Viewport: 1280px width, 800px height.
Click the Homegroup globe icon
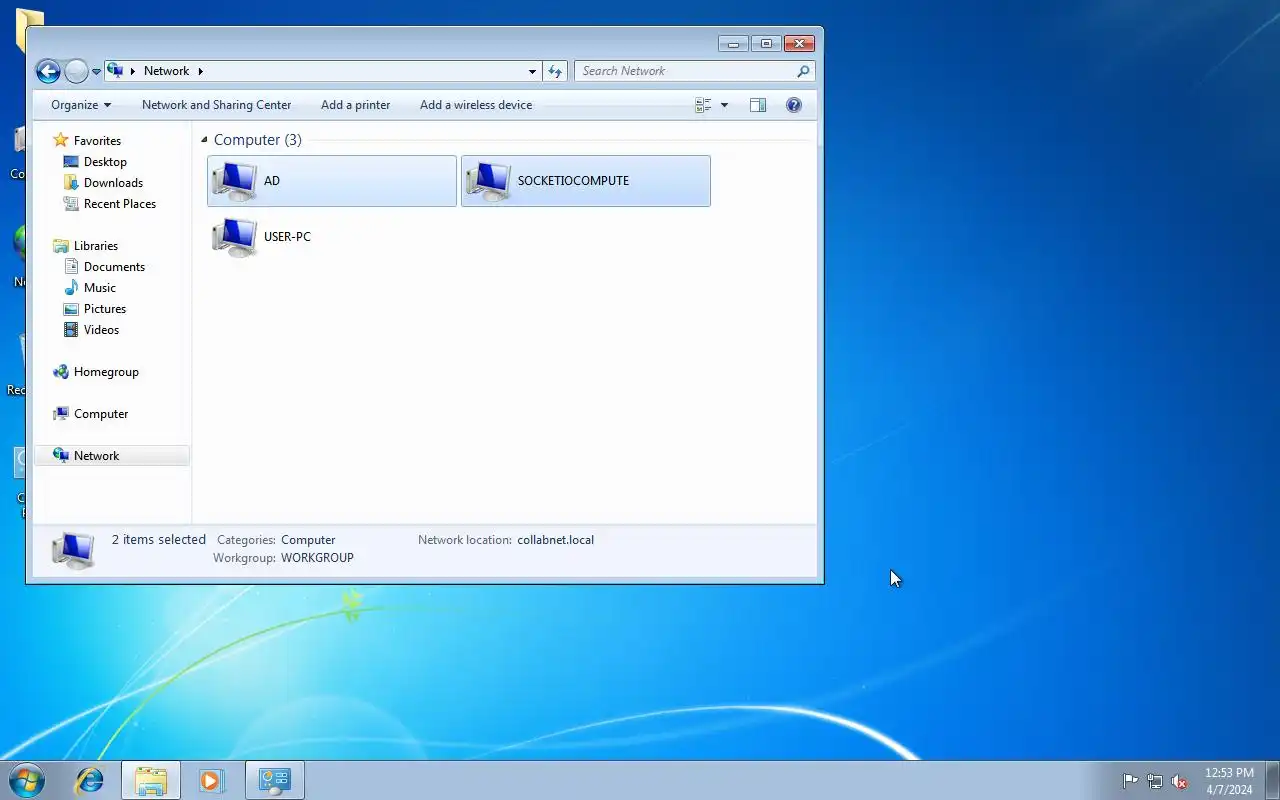61,372
